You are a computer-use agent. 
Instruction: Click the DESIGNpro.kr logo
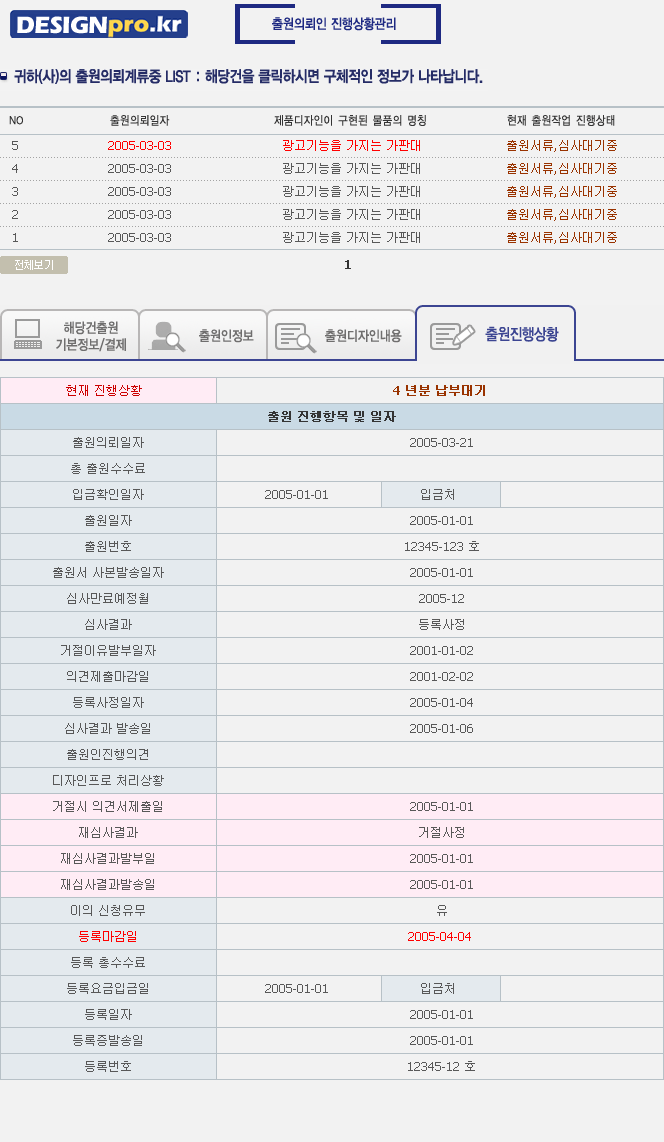pos(99,24)
